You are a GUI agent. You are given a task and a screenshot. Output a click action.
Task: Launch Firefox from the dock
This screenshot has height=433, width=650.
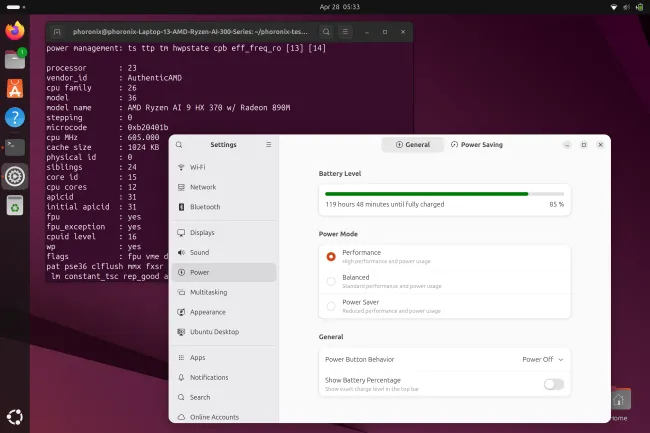15,31
